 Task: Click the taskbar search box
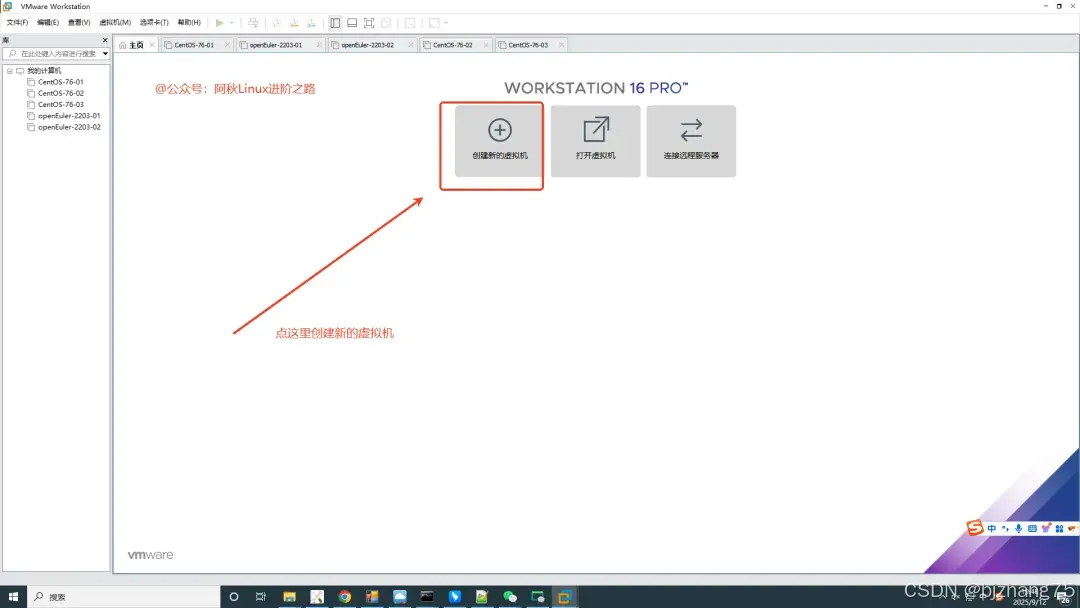tap(124, 597)
